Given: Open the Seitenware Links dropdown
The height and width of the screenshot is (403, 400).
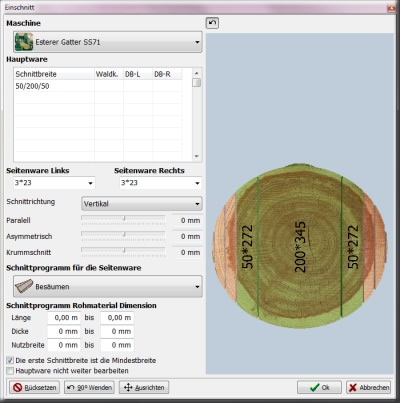Looking at the screenshot, I should pos(54,183).
